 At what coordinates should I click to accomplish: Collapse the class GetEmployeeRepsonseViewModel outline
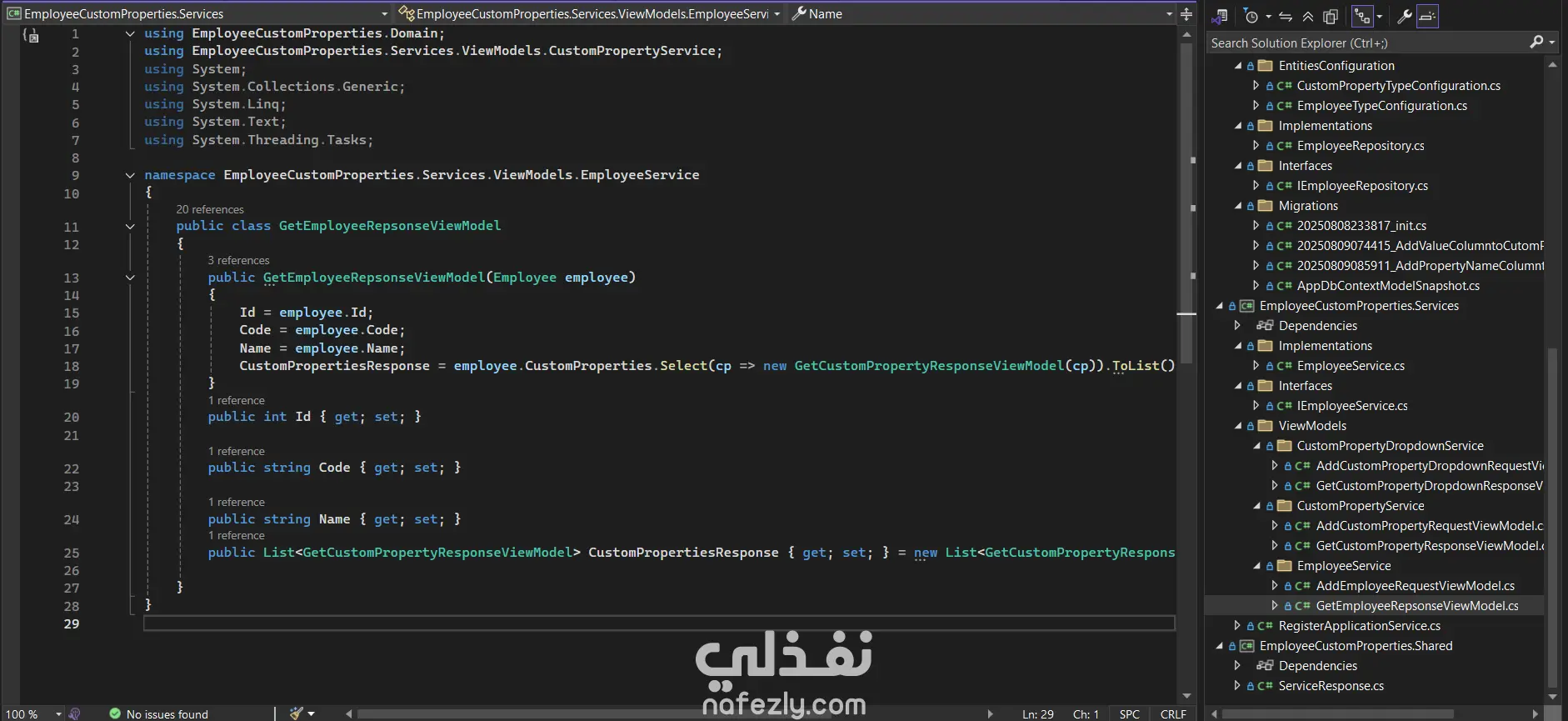pyautogui.click(x=130, y=226)
